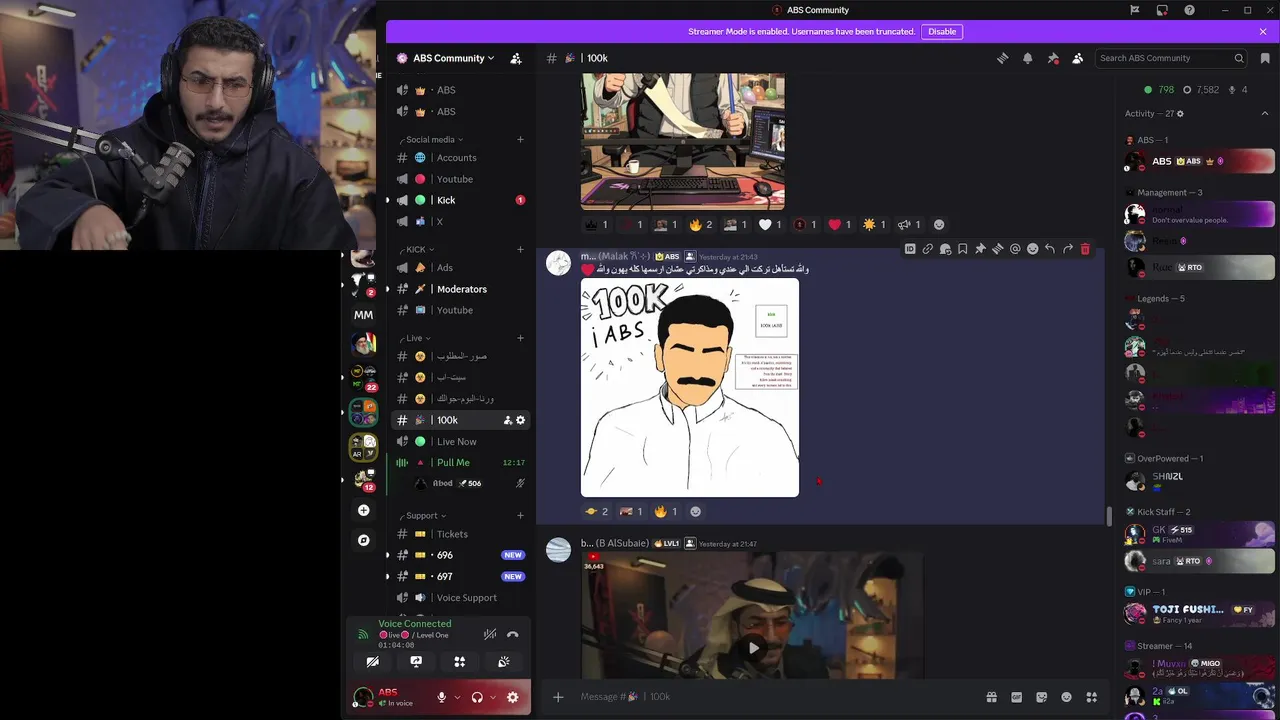Create channel in KICK category
Viewport: 1280px width, 720px height.
(x=520, y=249)
